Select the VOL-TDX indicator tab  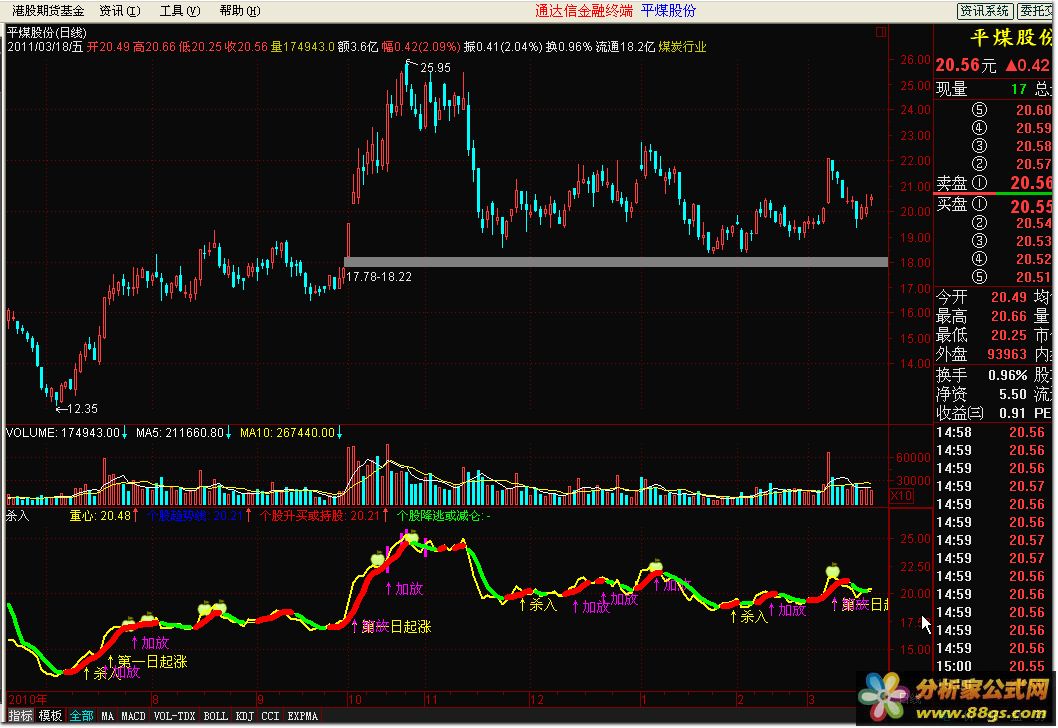click(x=175, y=716)
